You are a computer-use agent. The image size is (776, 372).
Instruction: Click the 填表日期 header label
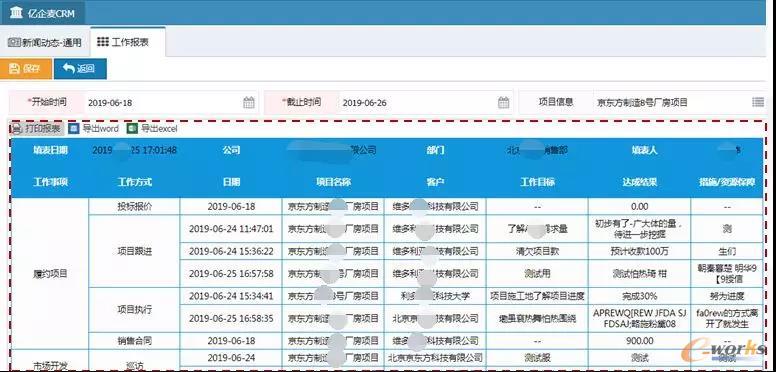[x=50, y=150]
